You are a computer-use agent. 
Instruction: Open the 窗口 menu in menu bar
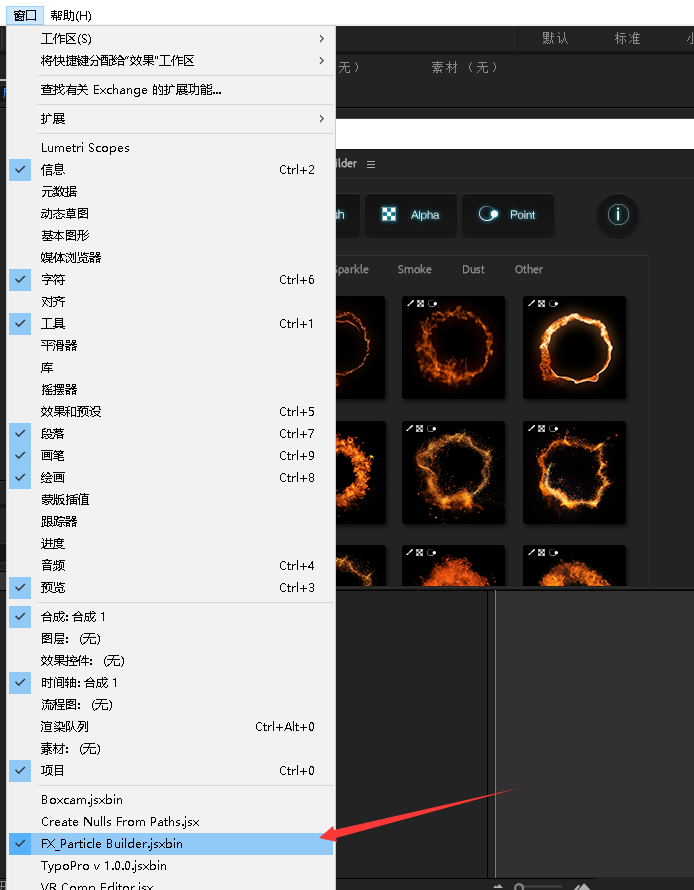25,15
